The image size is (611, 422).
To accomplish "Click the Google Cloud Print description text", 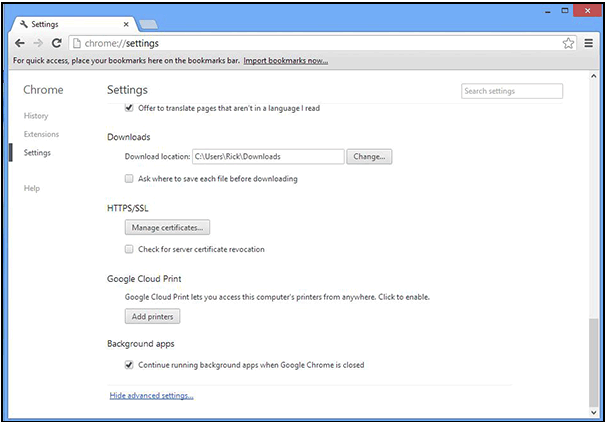I will (277, 297).
